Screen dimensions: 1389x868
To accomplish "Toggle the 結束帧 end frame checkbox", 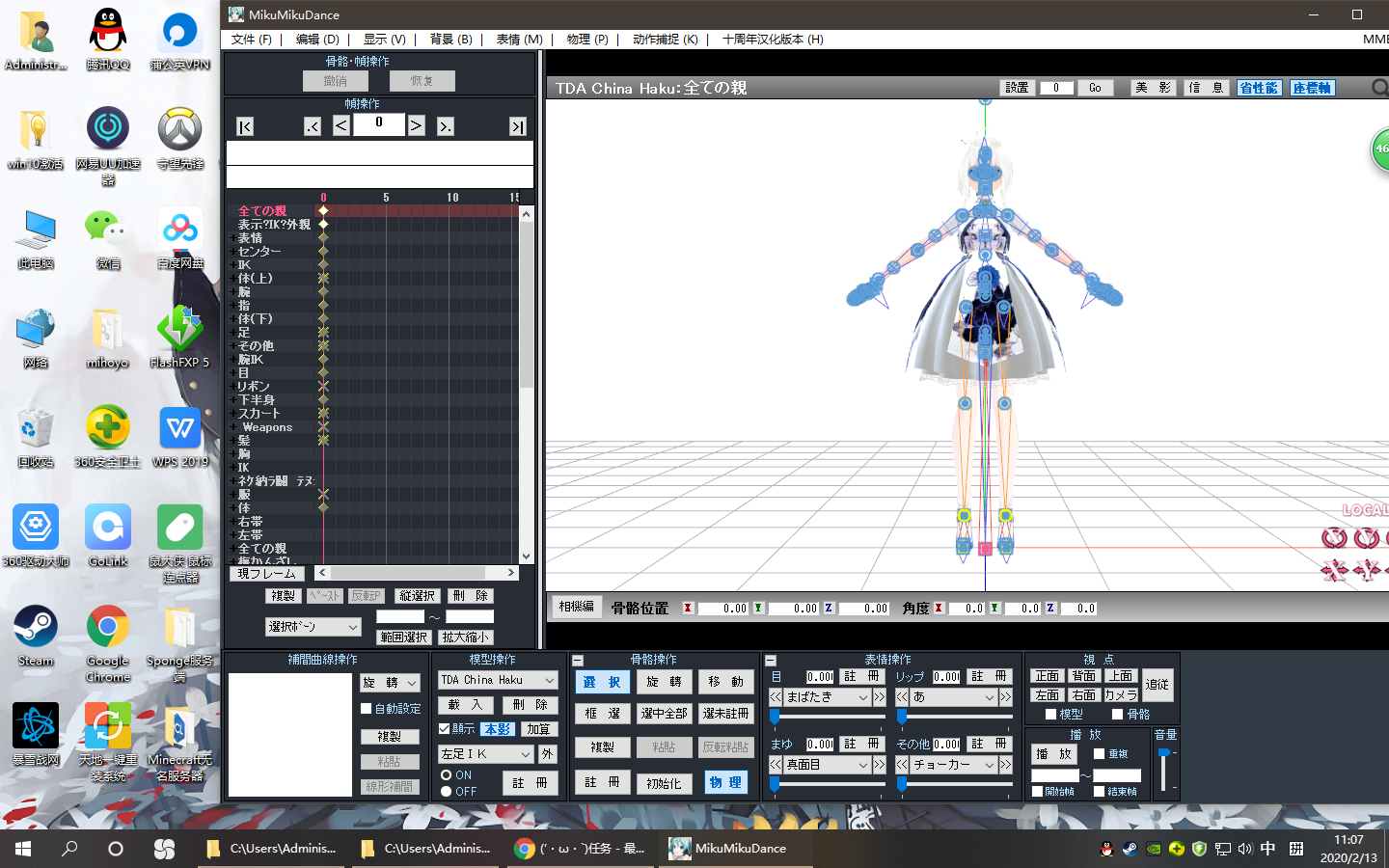I will point(1099,792).
